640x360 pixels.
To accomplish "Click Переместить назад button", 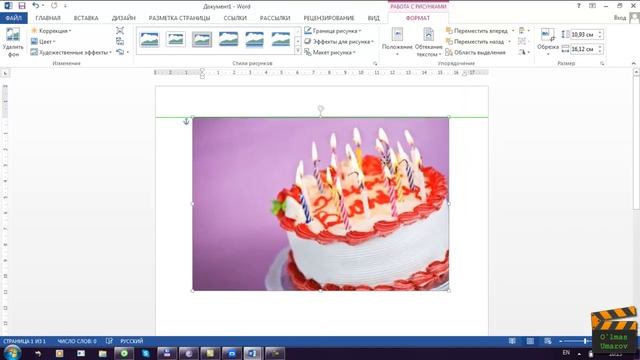I will [x=475, y=41].
